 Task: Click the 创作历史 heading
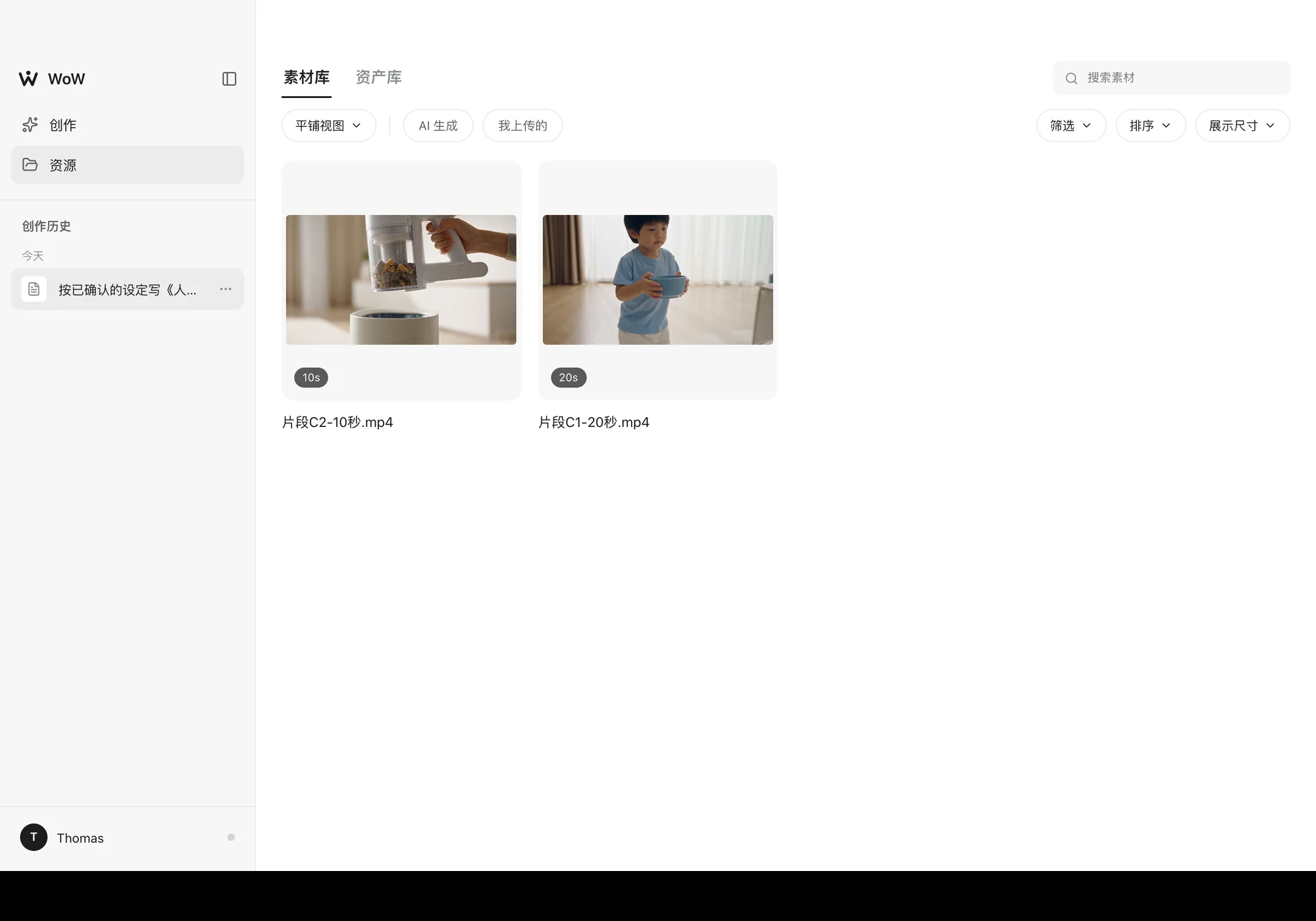(x=47, y=226)
